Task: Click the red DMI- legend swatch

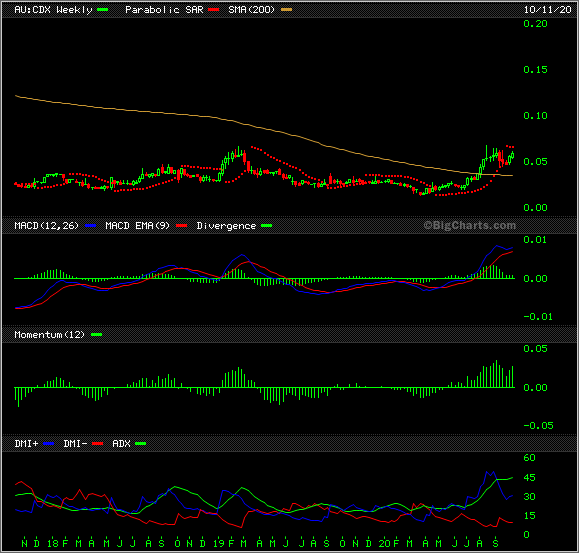Action: pyautogui.click(x=97, y=443)
